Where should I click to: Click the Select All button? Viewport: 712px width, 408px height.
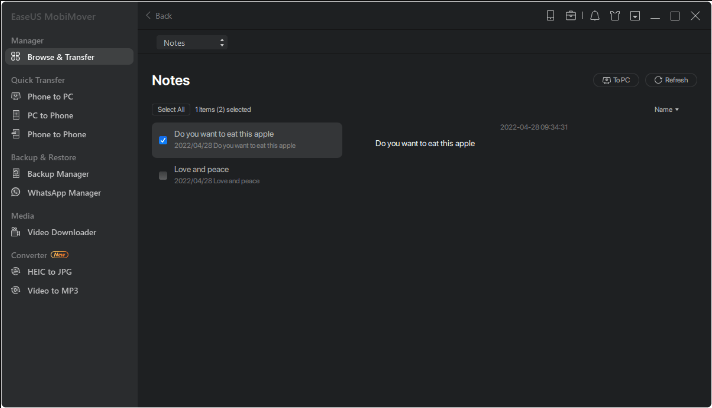(170, 109)
